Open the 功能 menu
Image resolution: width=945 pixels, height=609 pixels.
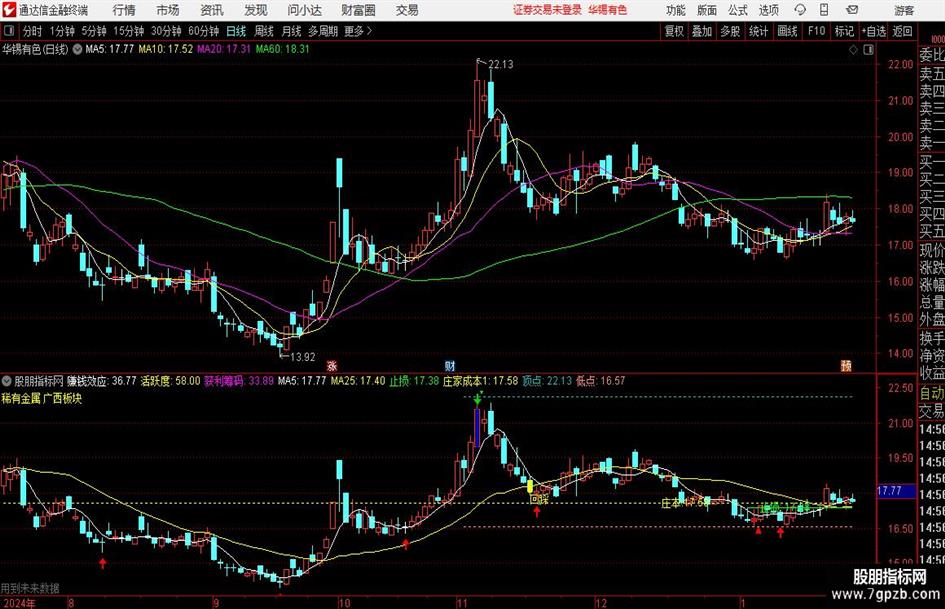676,10
